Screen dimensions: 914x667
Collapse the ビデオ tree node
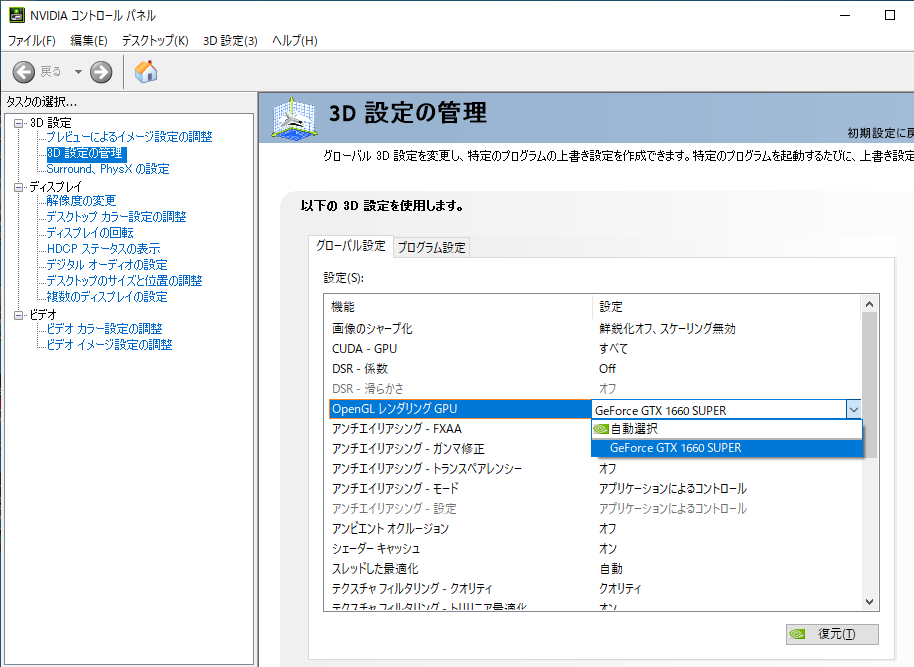(x=19, y=315)
